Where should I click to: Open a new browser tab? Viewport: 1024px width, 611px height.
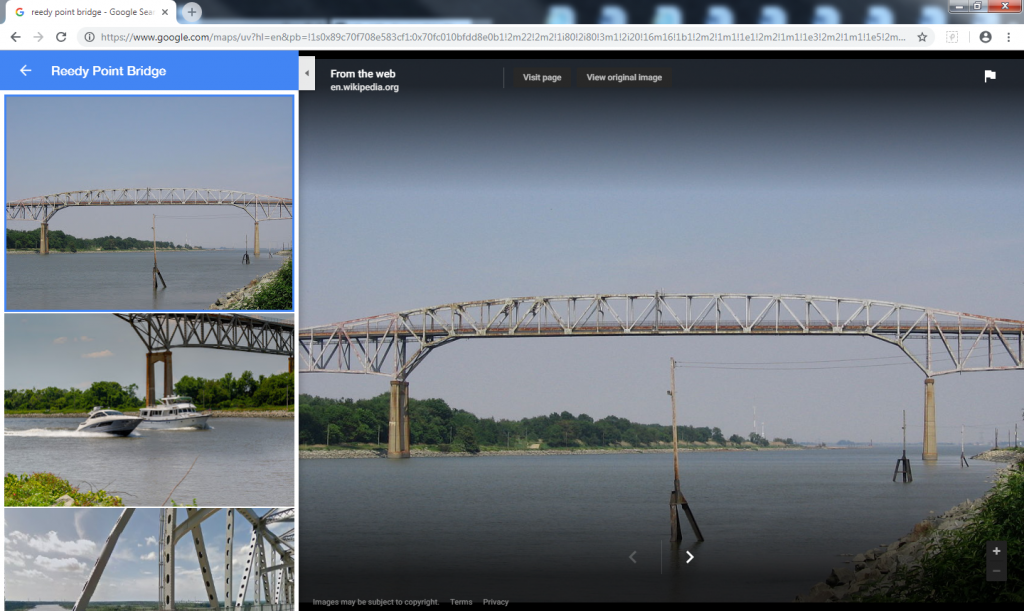pos(191,12)
